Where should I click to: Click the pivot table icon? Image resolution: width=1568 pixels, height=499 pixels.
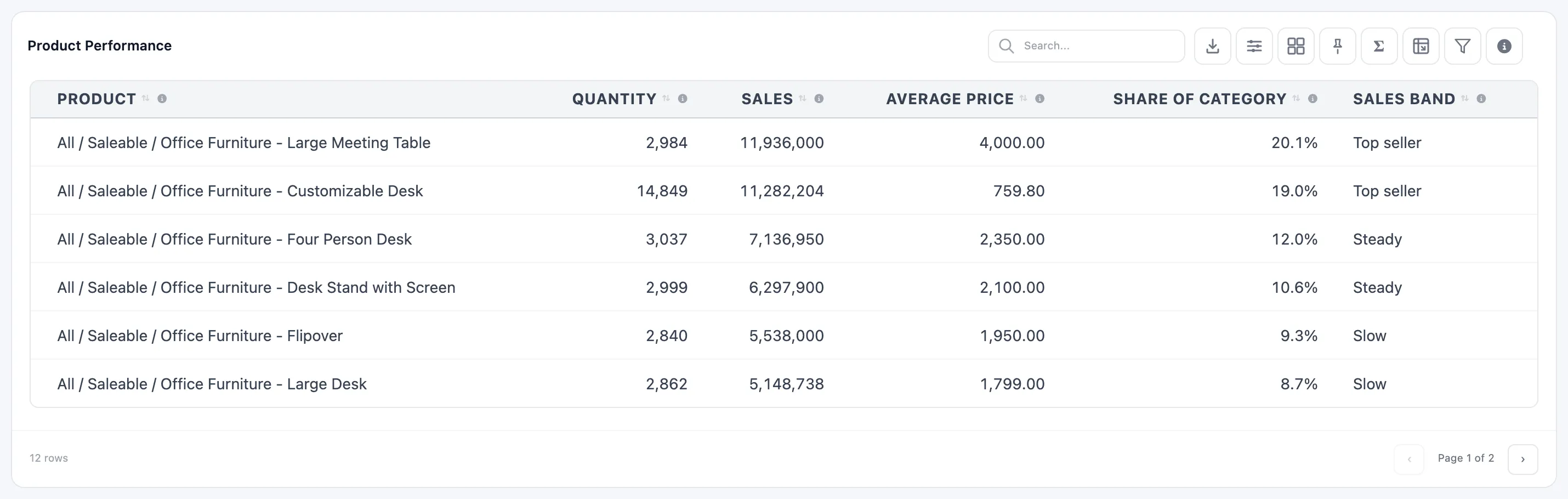(x=1421, y=46)
